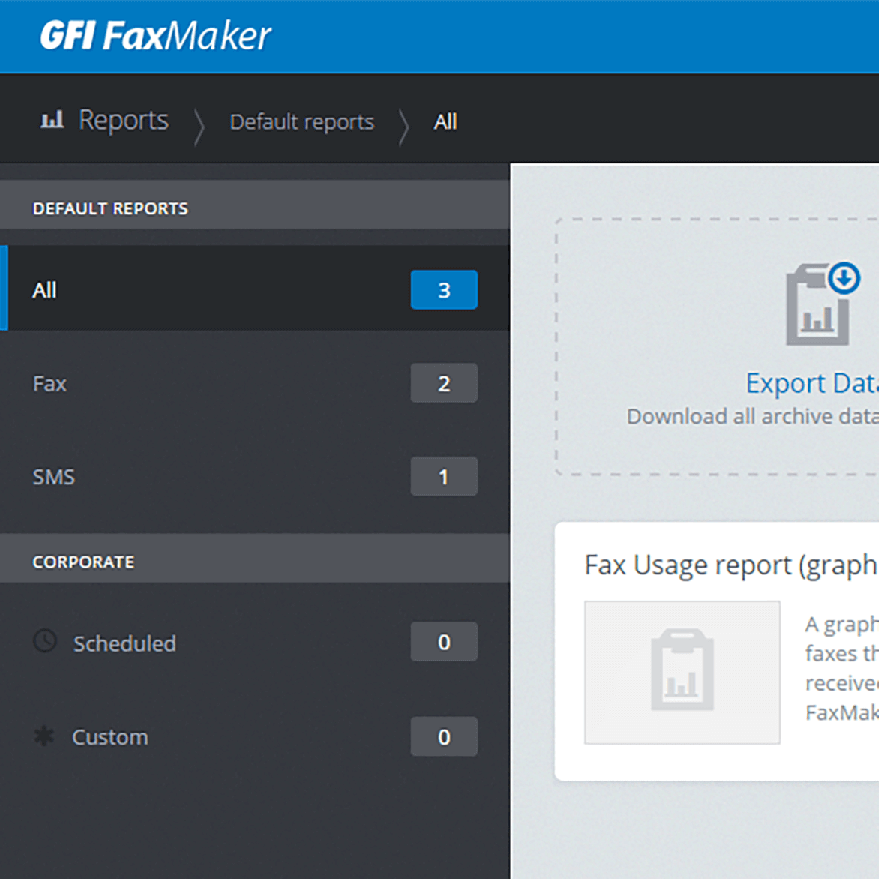Toggle the count badge beside Fax
The width and height of the screenshot is (879, 879).
tap(444, 383)
